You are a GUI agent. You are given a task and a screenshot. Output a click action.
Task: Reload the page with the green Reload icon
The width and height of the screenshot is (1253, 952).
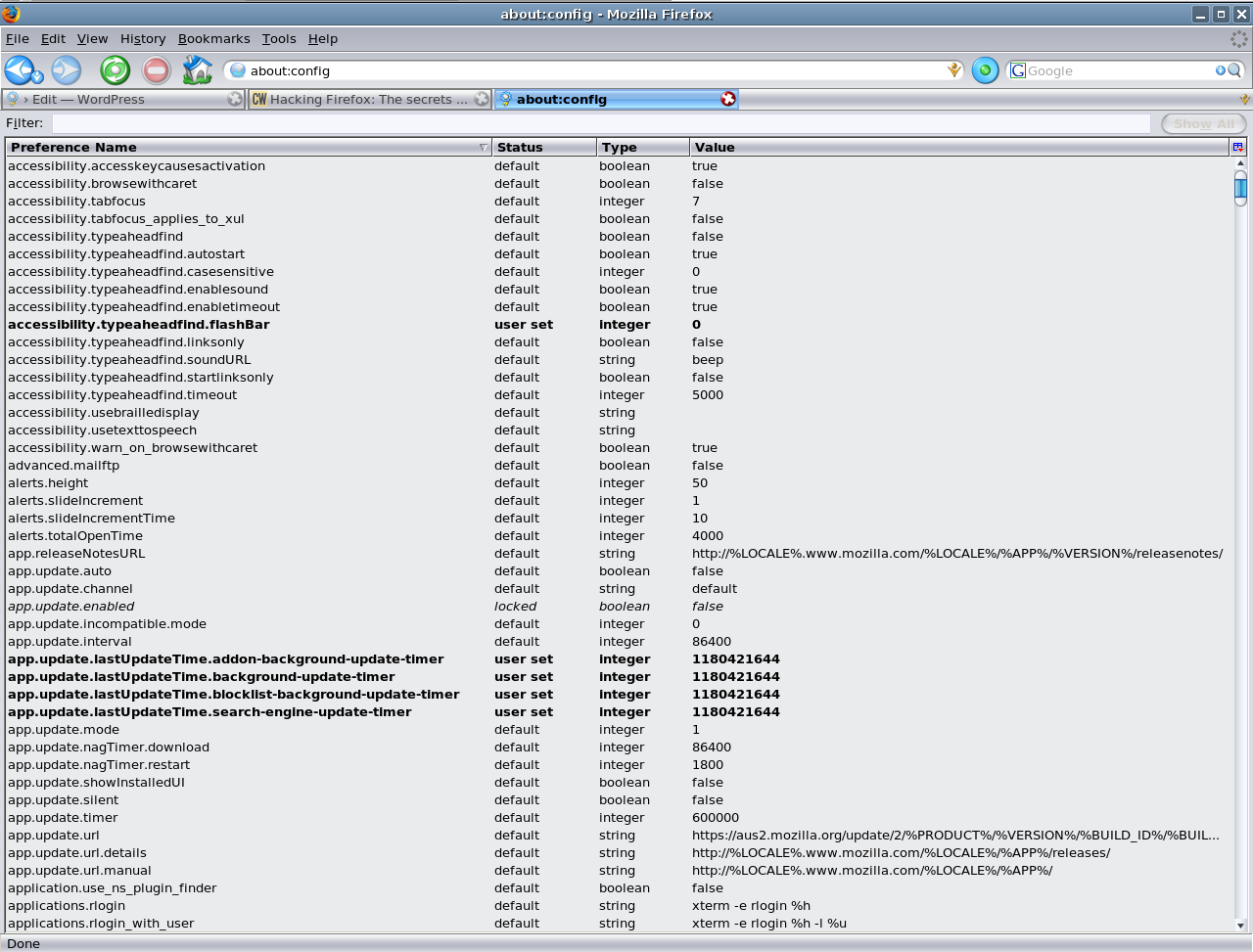click(116, 70)
